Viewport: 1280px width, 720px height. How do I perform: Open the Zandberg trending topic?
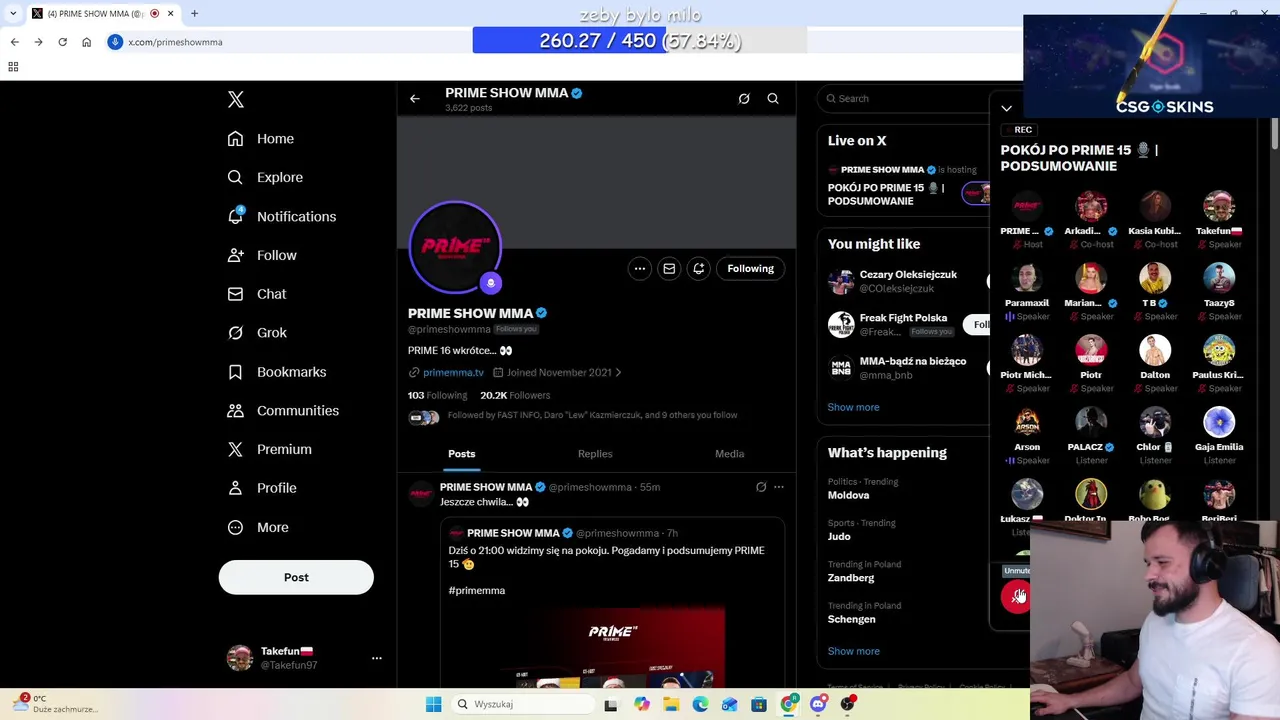[851, 578]
